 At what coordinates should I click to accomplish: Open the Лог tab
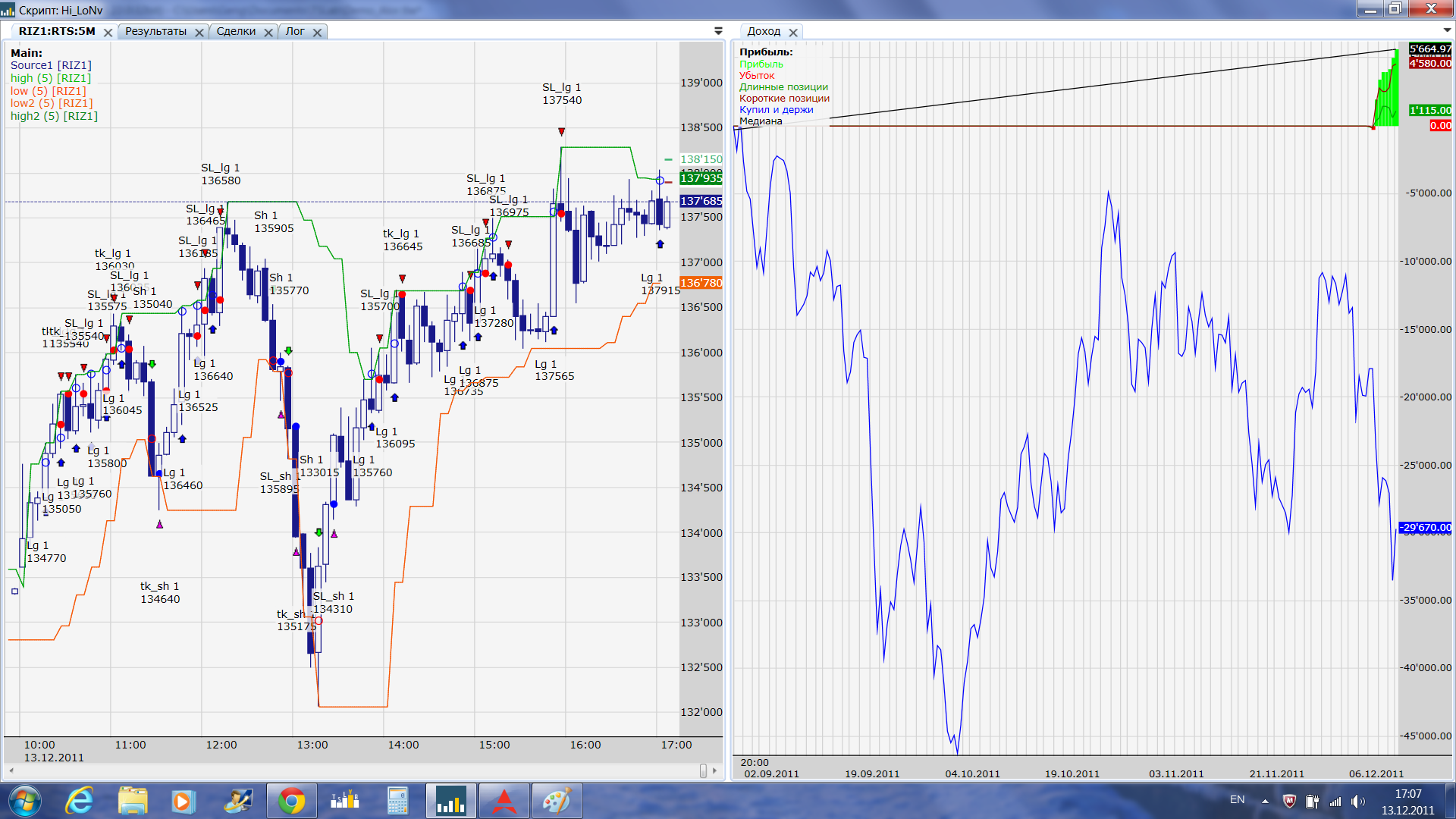295,31
